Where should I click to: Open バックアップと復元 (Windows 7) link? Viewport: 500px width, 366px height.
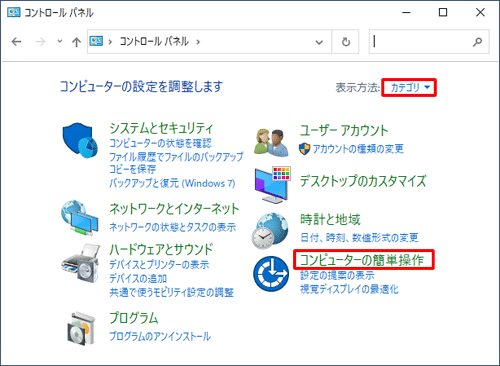pos(172,183)
